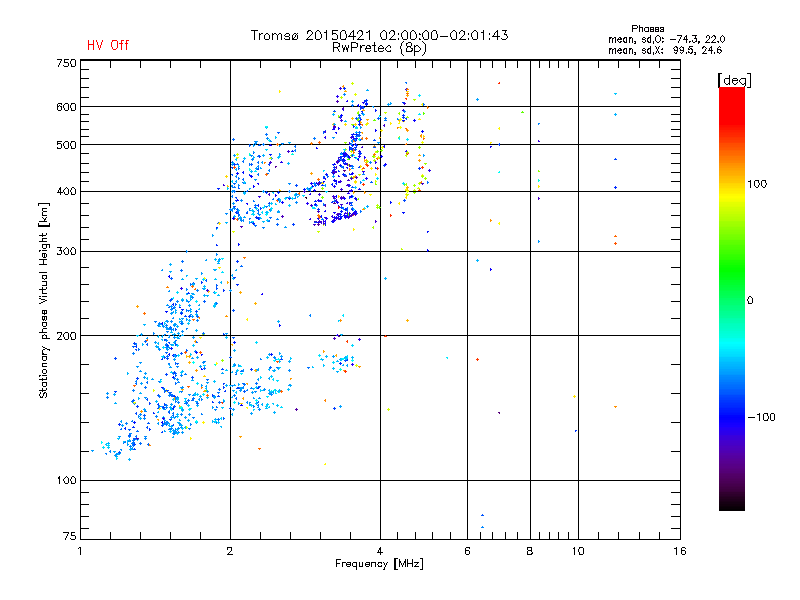Click the red 'HV Off' status label
This screenshot has height=600, width=800.
pyautogui.click(x=108, y=45)
